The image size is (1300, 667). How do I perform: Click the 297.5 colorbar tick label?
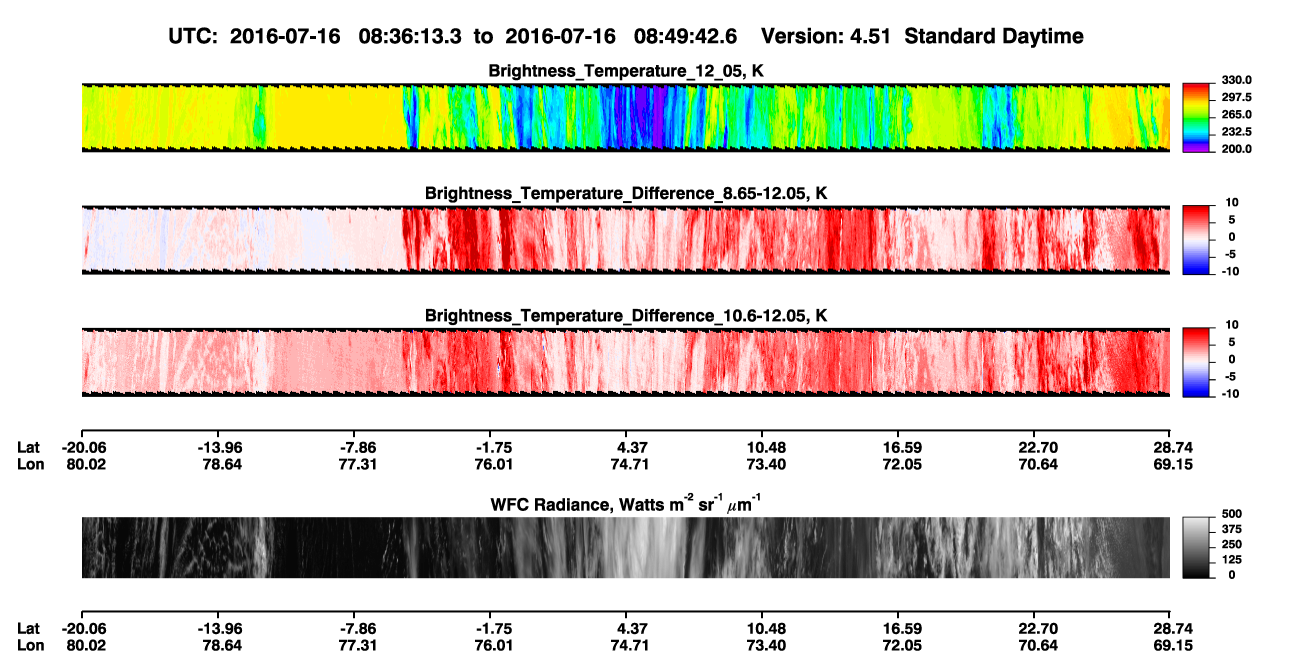[1236, 98]
